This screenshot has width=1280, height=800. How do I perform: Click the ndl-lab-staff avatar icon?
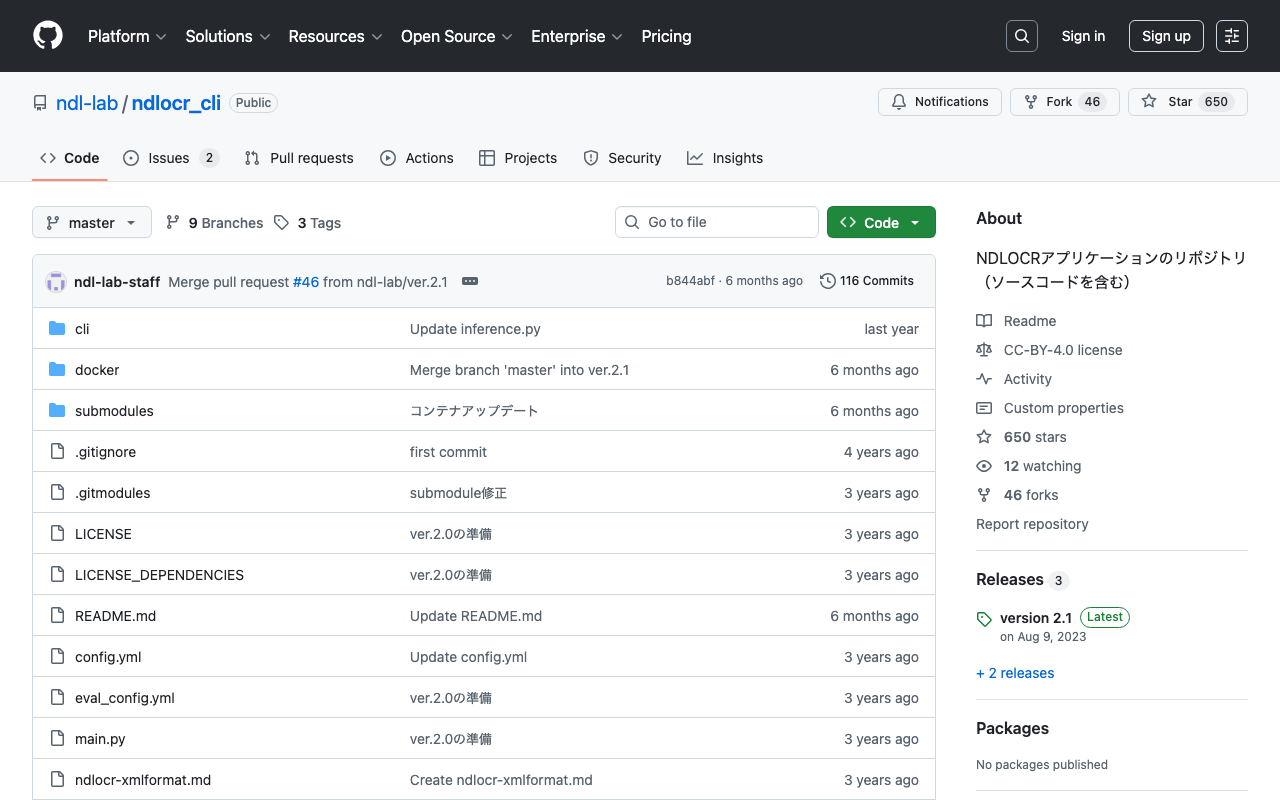coord(56,282)
